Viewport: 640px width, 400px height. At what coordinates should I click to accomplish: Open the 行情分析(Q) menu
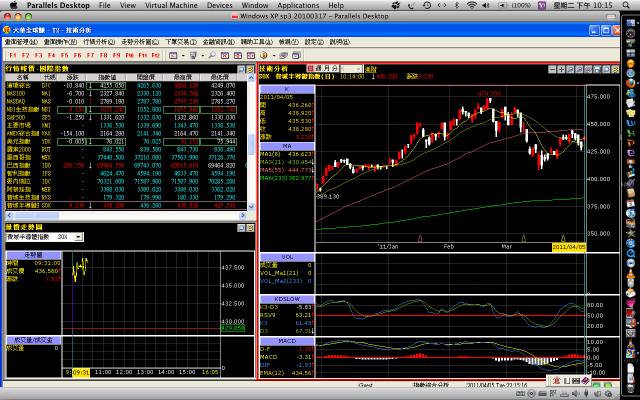[99, 42]
